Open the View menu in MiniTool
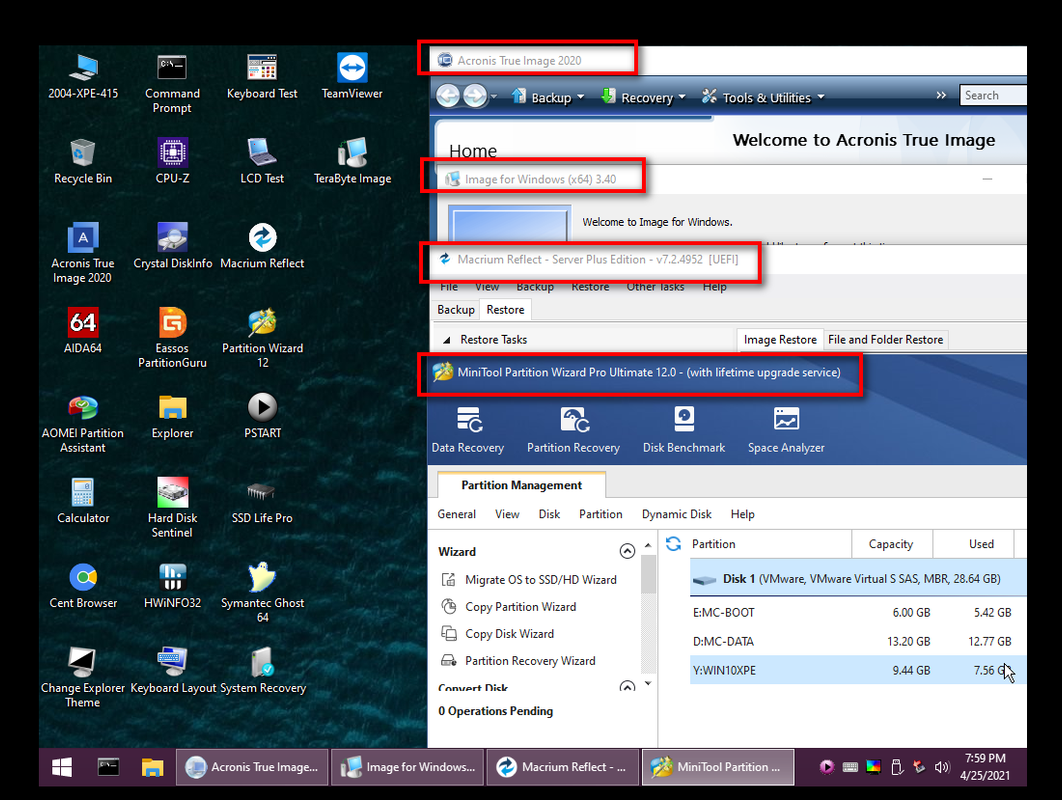Image resolution: width=1062 pixels, height=800 pixels. [x=507, y=514]
